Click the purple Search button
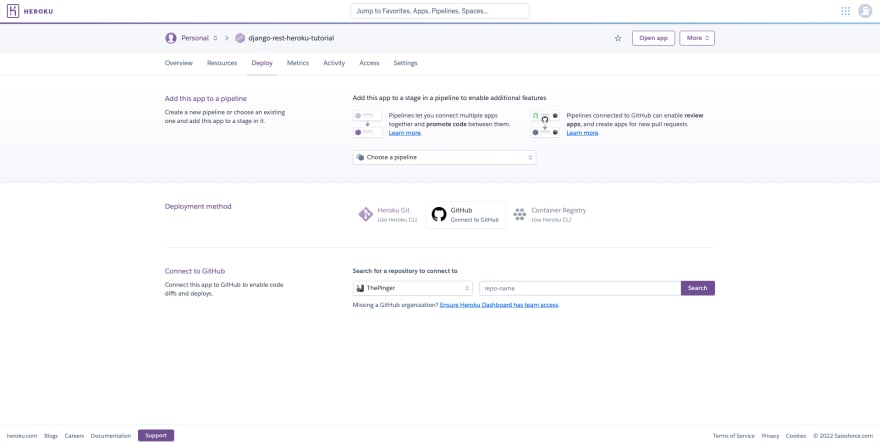The image size is (880, 446). (698, 288)
